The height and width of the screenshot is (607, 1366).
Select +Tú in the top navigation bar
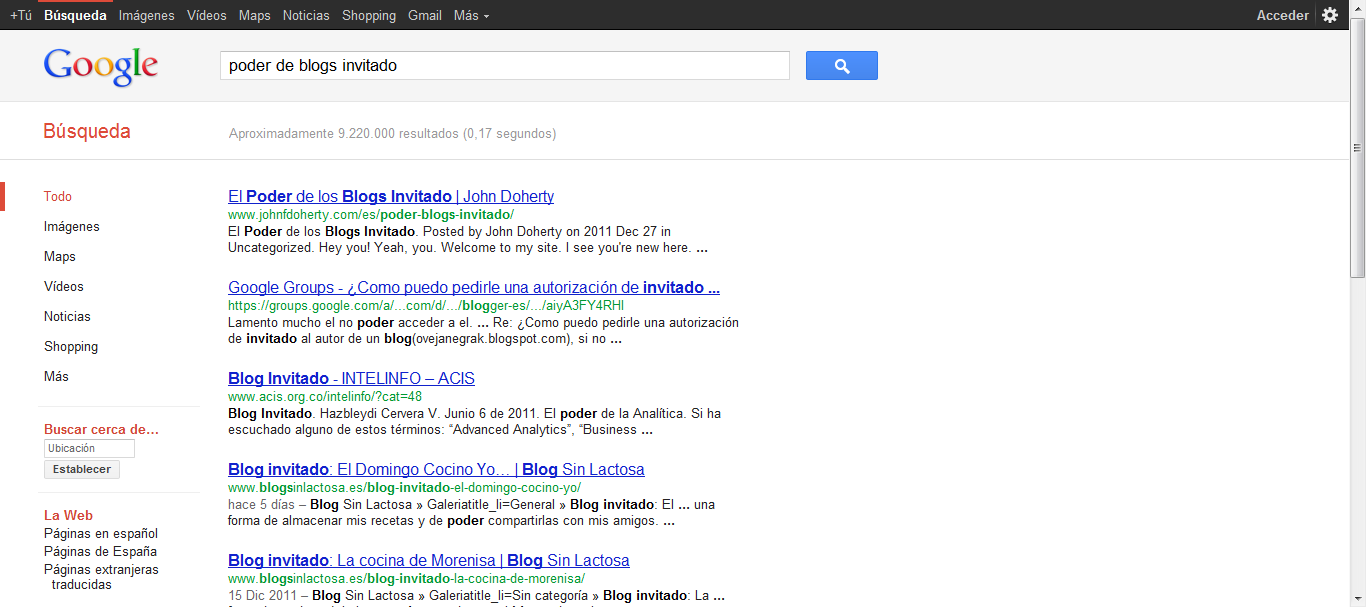coord(20,15)
